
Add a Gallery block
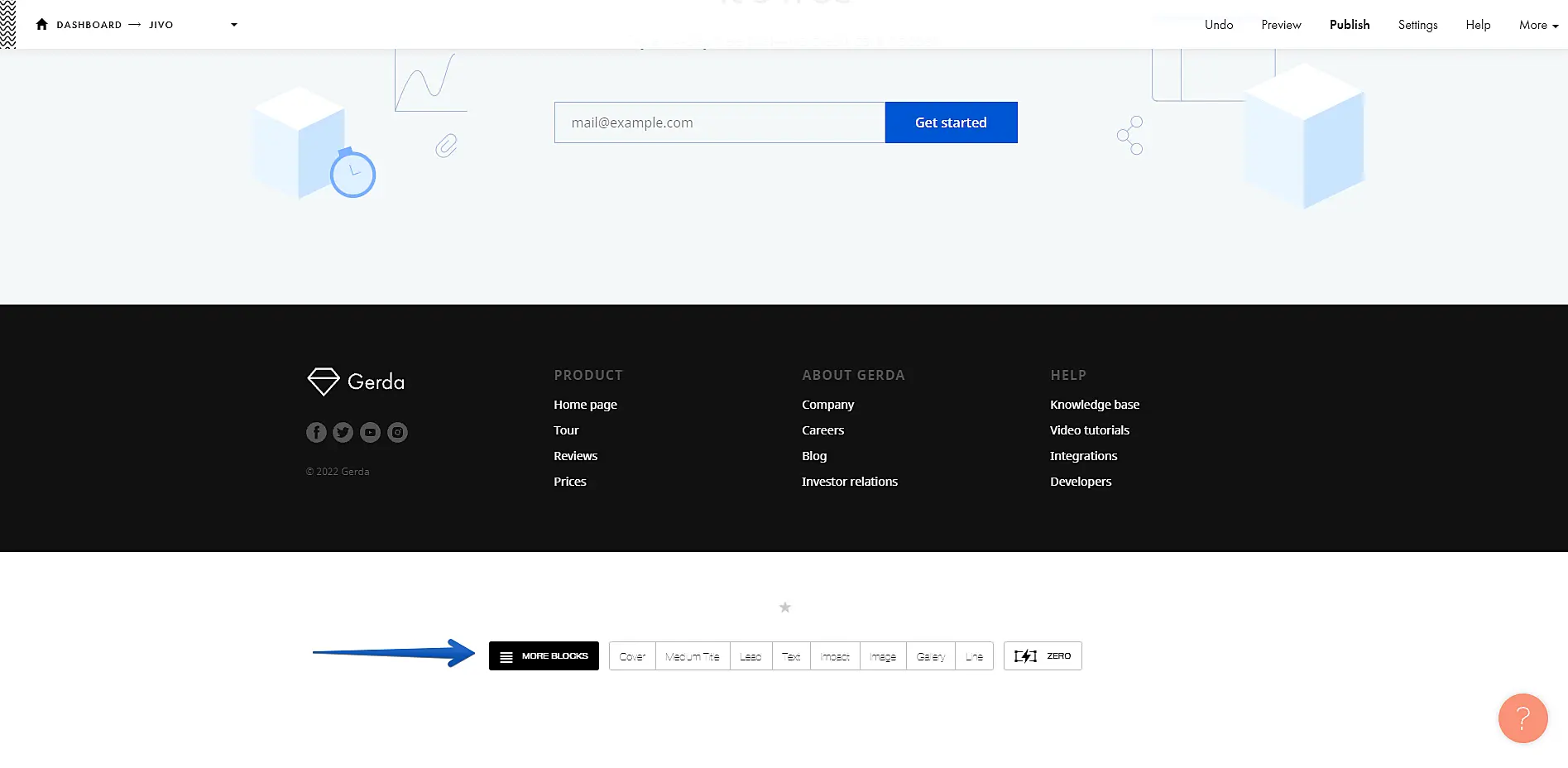click(931, 656)
